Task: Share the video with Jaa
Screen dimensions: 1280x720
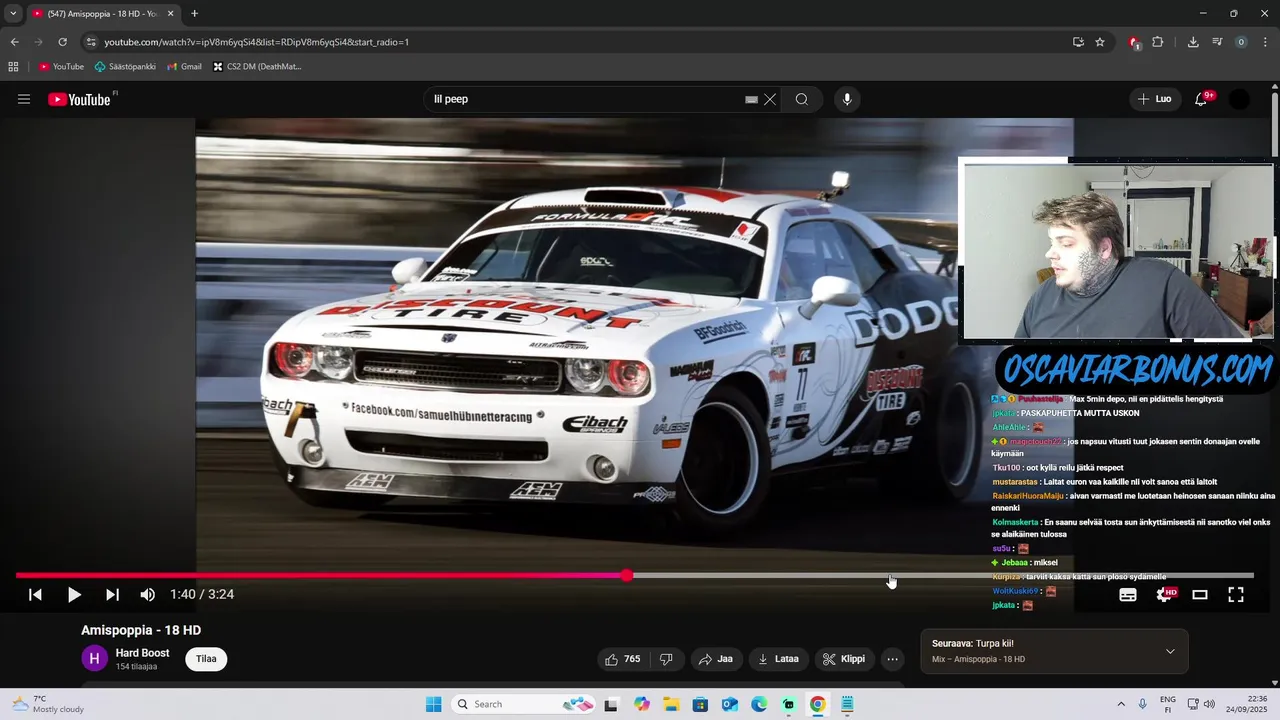Action: pos(716,659)
